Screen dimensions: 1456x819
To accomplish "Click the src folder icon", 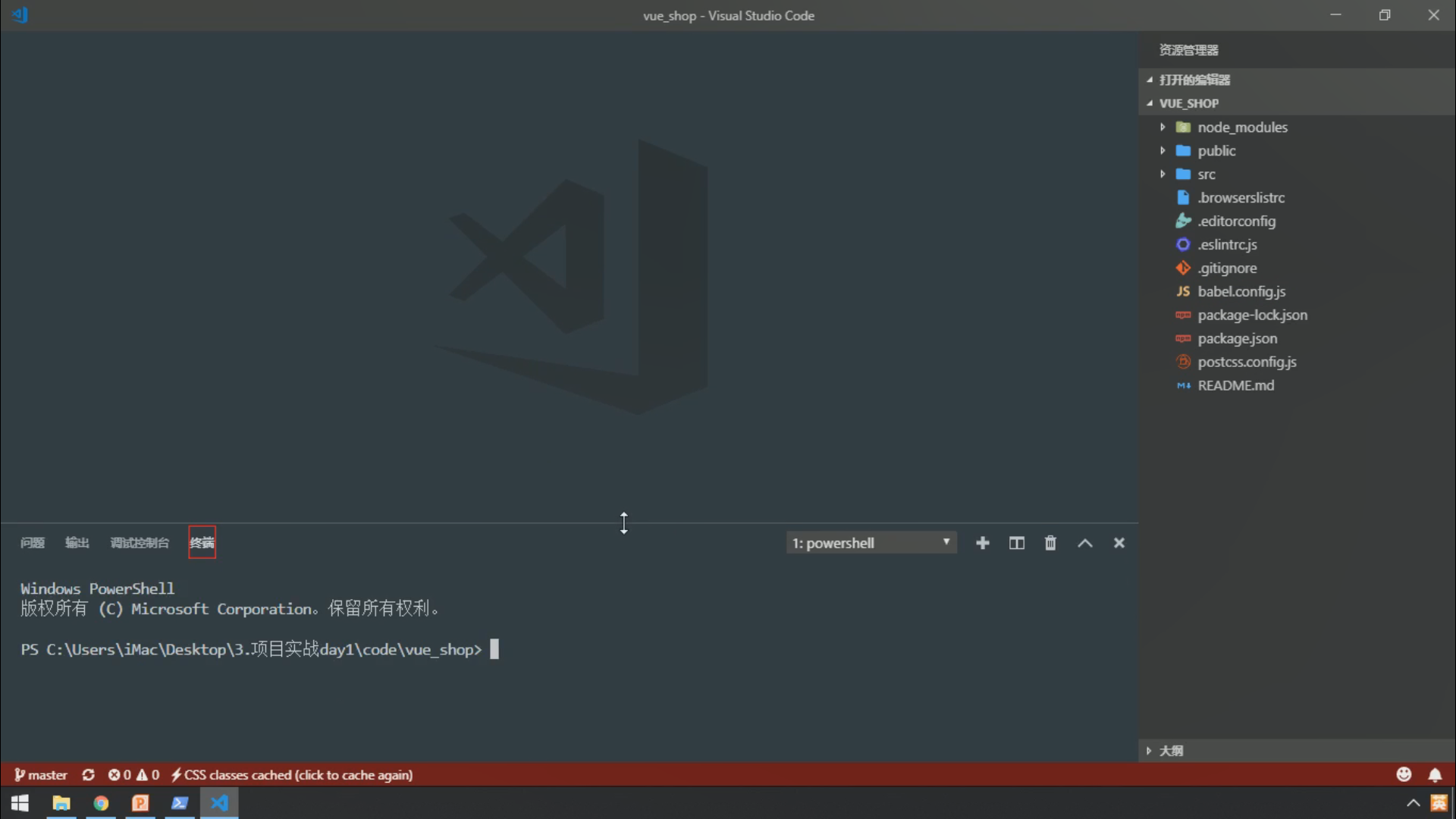I will pos(1183,174).
